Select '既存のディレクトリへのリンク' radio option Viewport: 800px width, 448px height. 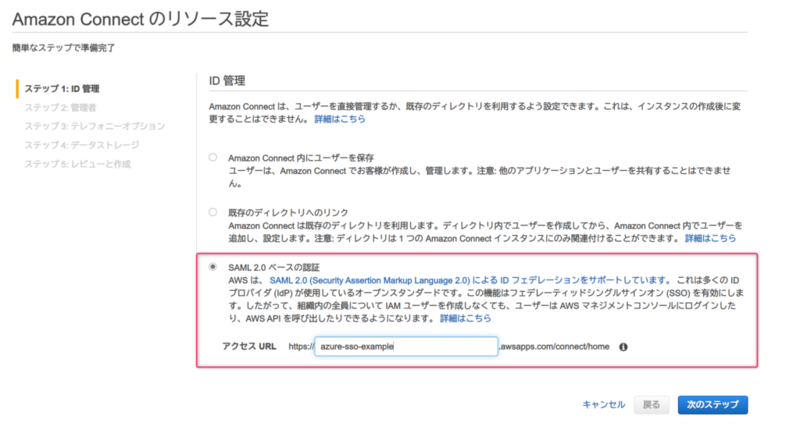(x=213, y=212)
